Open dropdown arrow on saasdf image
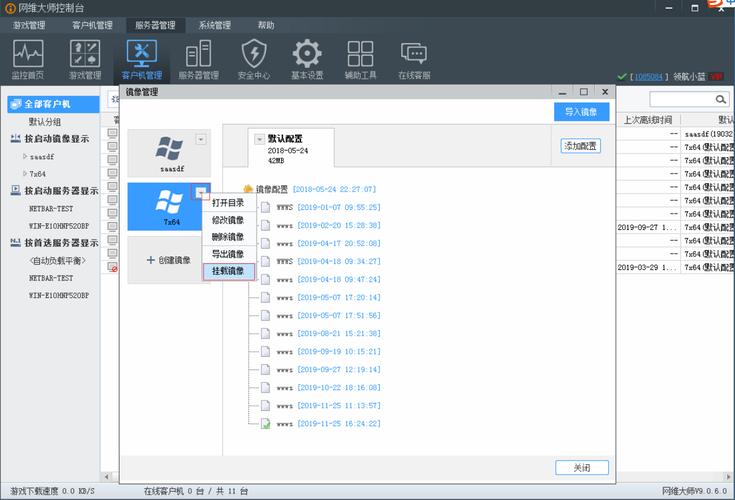Screen dimensions: 735x500 (201, 139)
